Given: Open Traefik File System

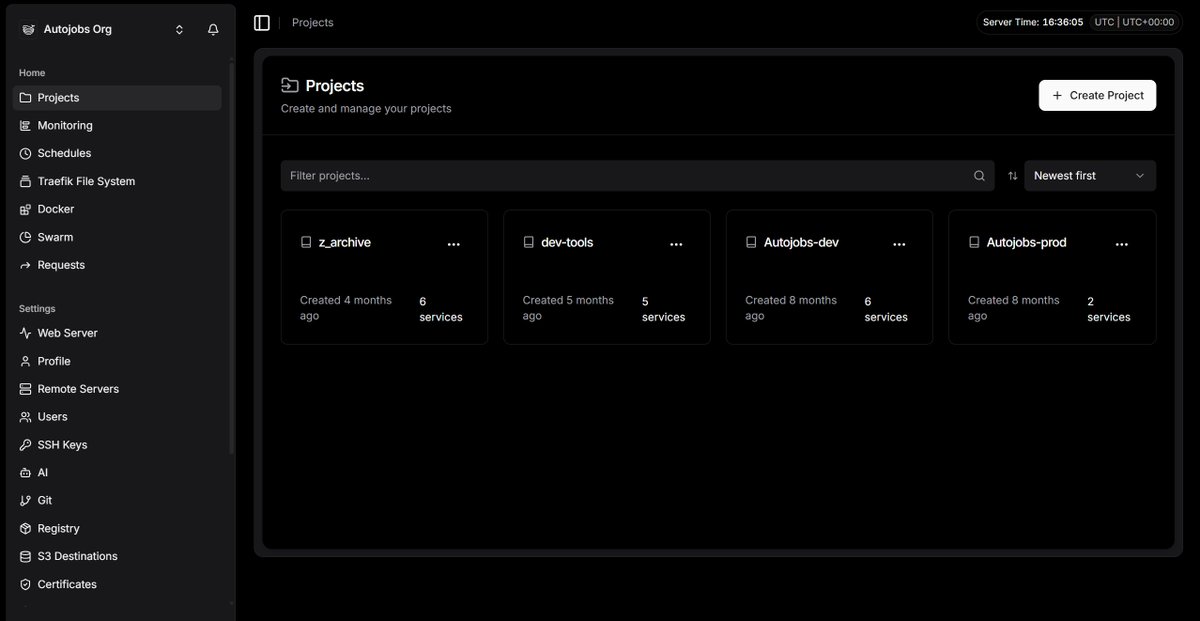Looking at the screenshot, I should pyautogui.click(x=117, y=182).
